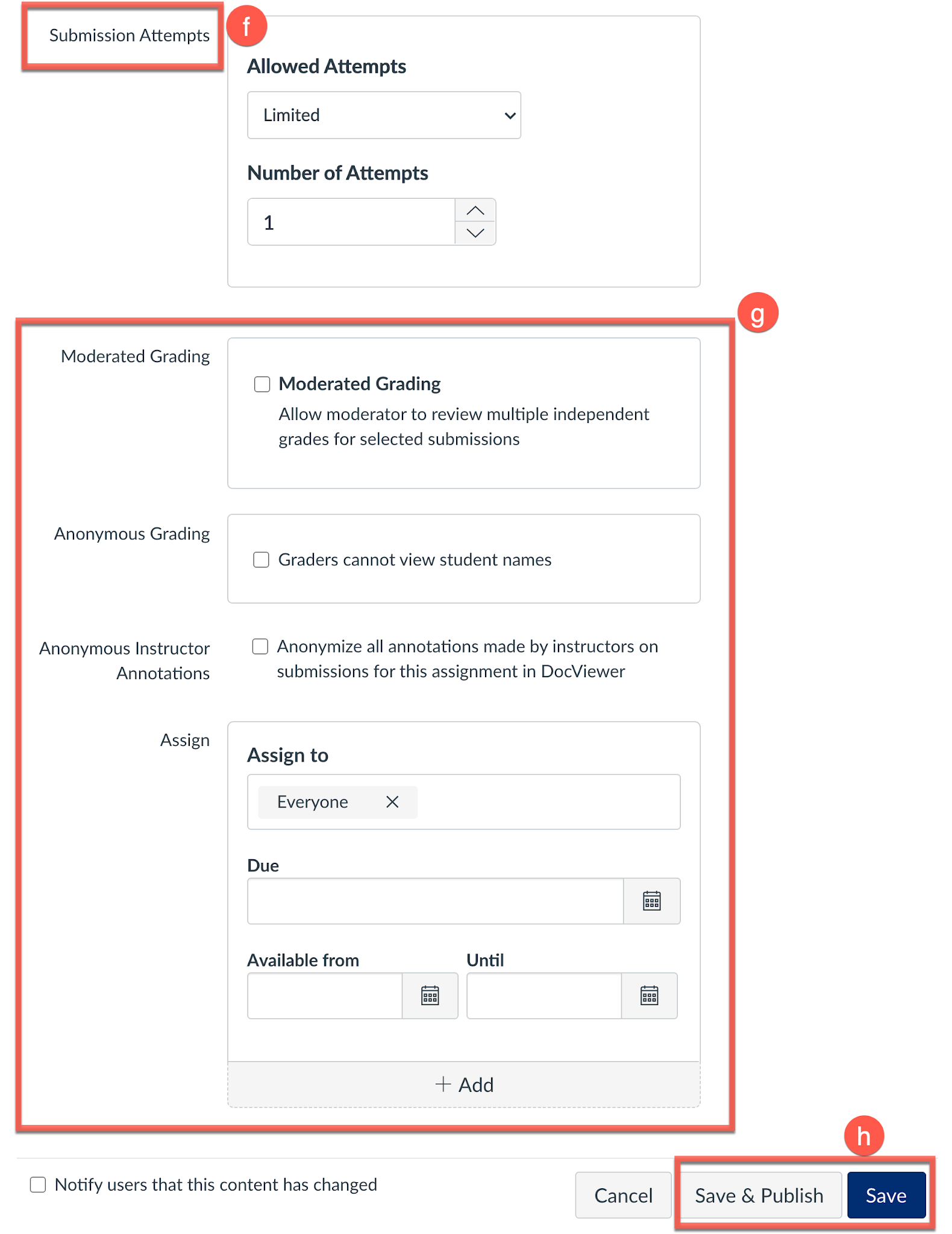Check Graders cannot view student names
The height and width of the screenshot is (1234, 952).
[x=261, y=560]
